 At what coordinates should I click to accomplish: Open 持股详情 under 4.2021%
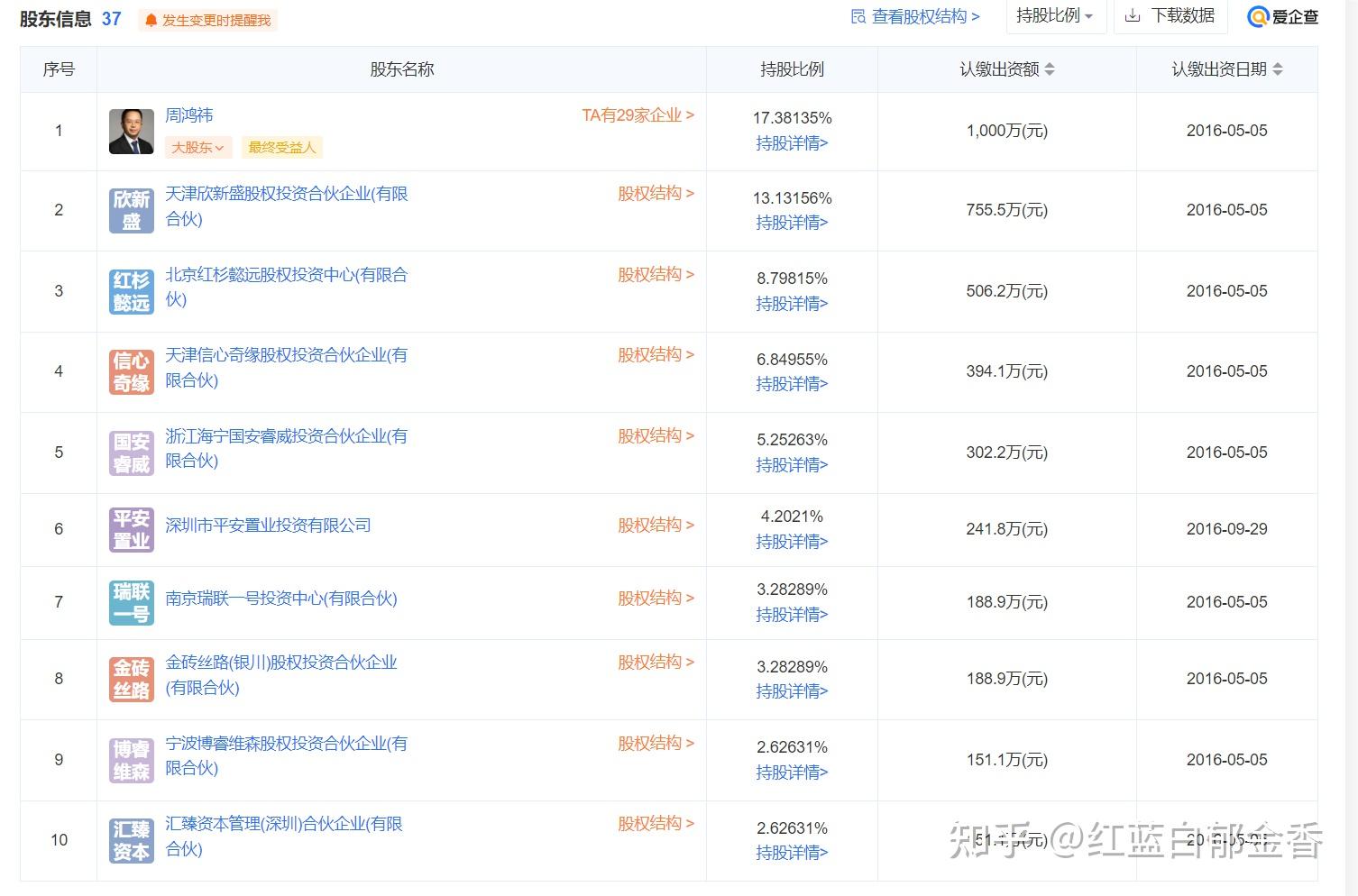pyautogui.click(x=792, y=542)
